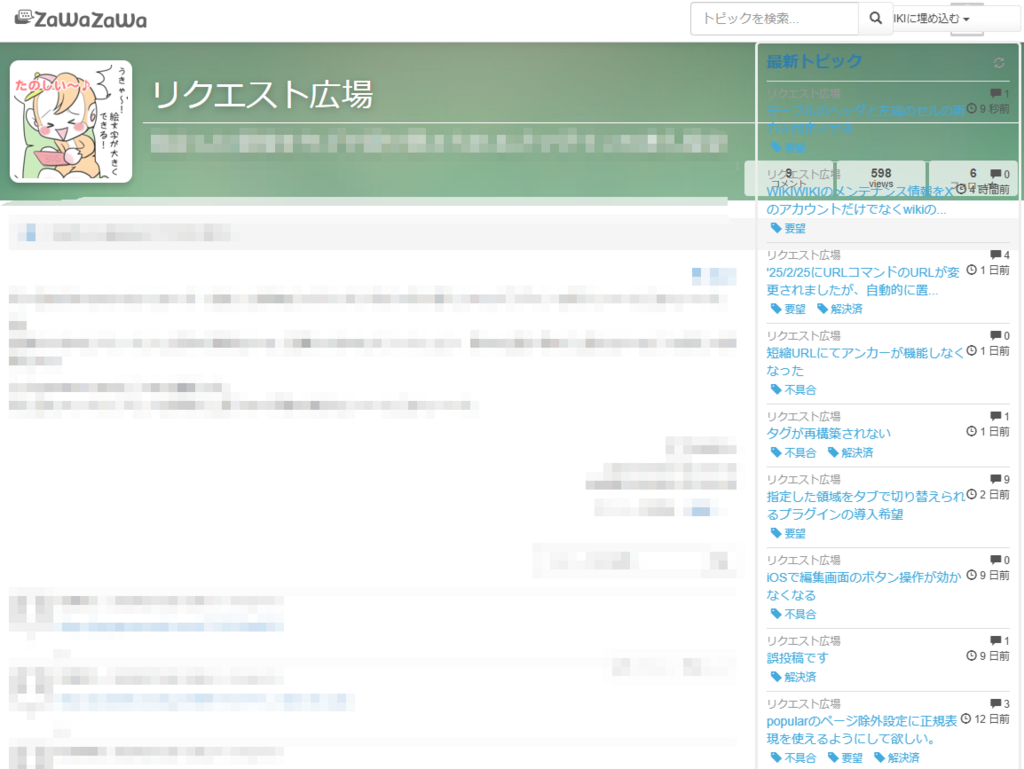Open topic タグが再構築されない

(x=828, y=433)
